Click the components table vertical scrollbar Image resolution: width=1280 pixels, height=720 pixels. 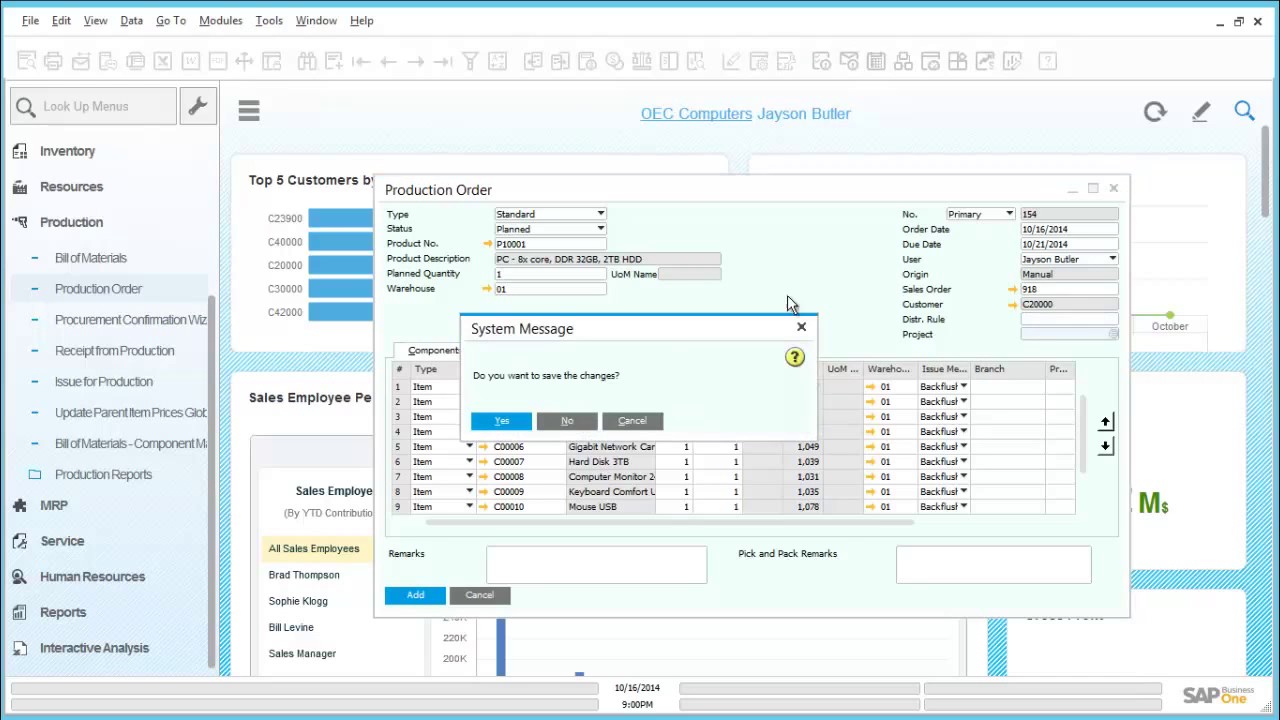(1084, 435)
